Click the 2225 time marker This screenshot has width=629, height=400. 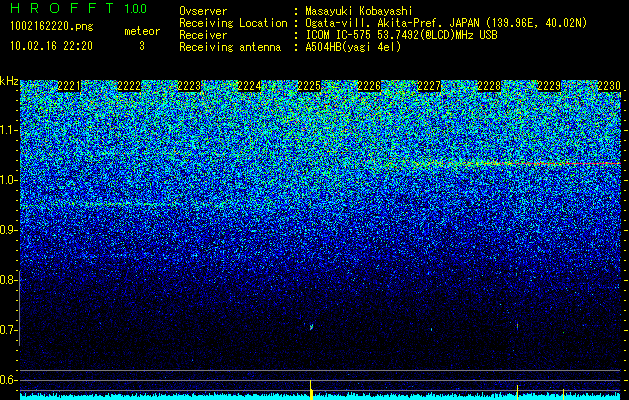tap(309, 86)
